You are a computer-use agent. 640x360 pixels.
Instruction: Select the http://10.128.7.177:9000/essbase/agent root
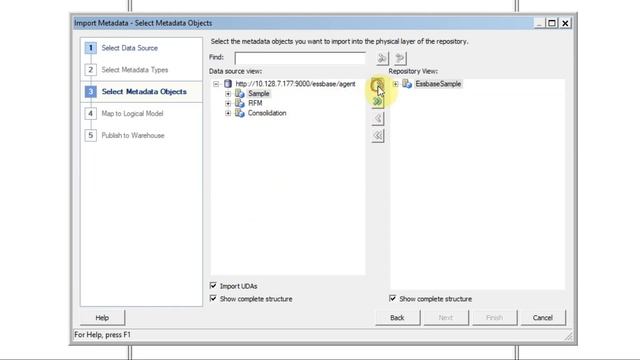pyautogui.click(x=295, y=84)
